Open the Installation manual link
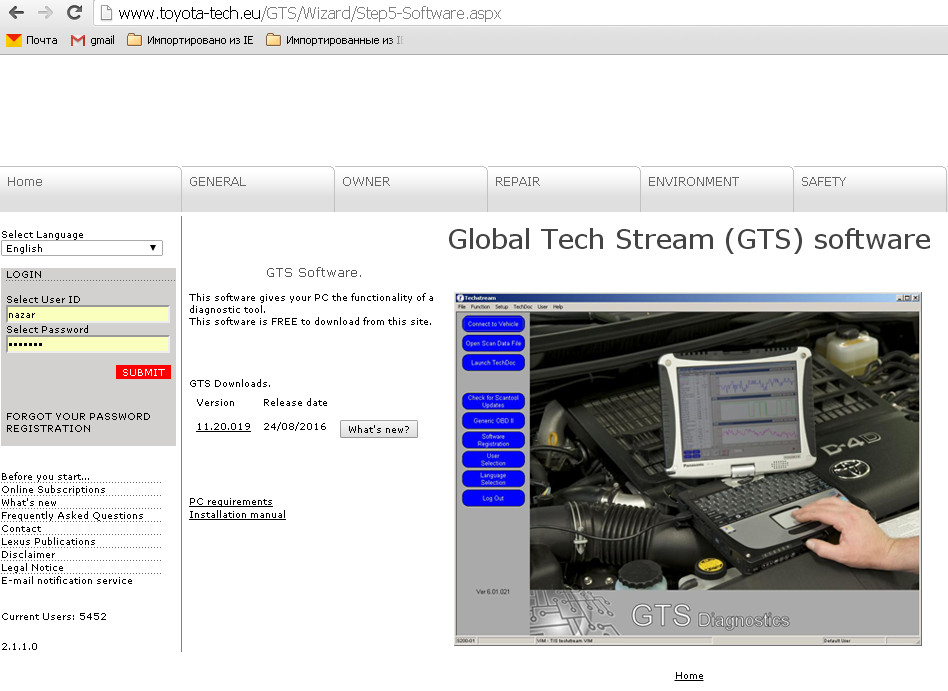Image resolution: width=948 pixels, height=691 pixels. click(237, 515)
